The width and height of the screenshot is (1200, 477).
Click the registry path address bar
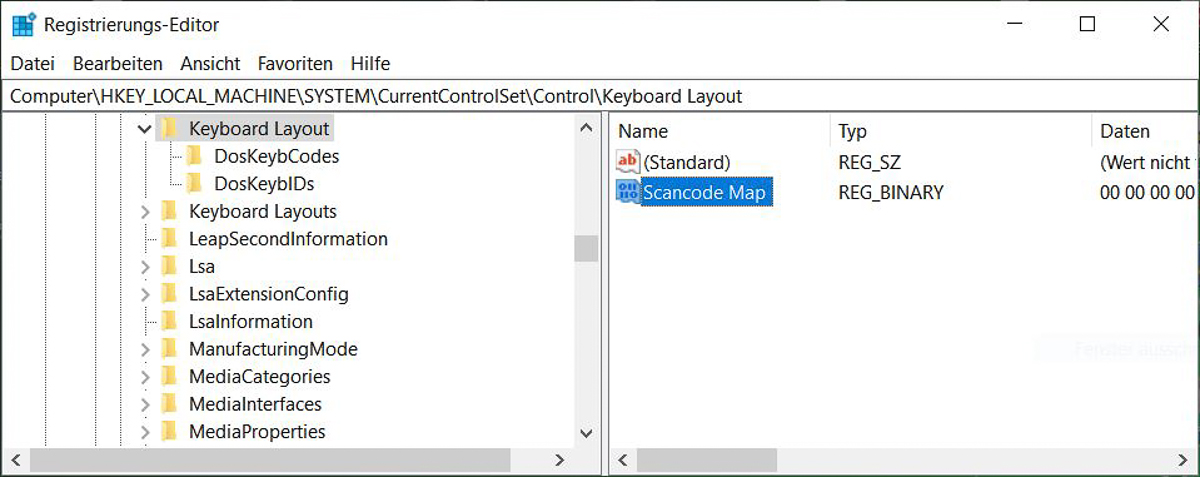coord(598,97)
